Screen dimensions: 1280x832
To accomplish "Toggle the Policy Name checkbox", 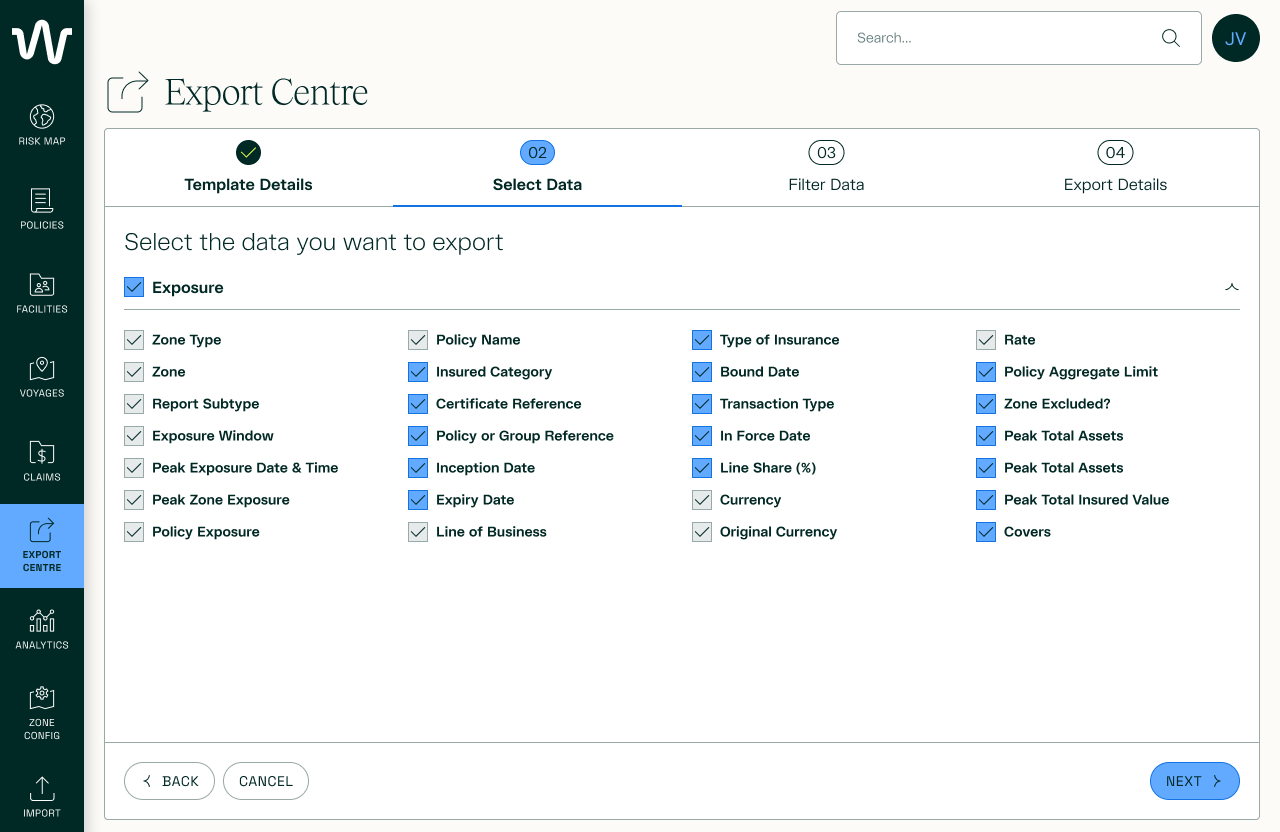I will [418, 340].
